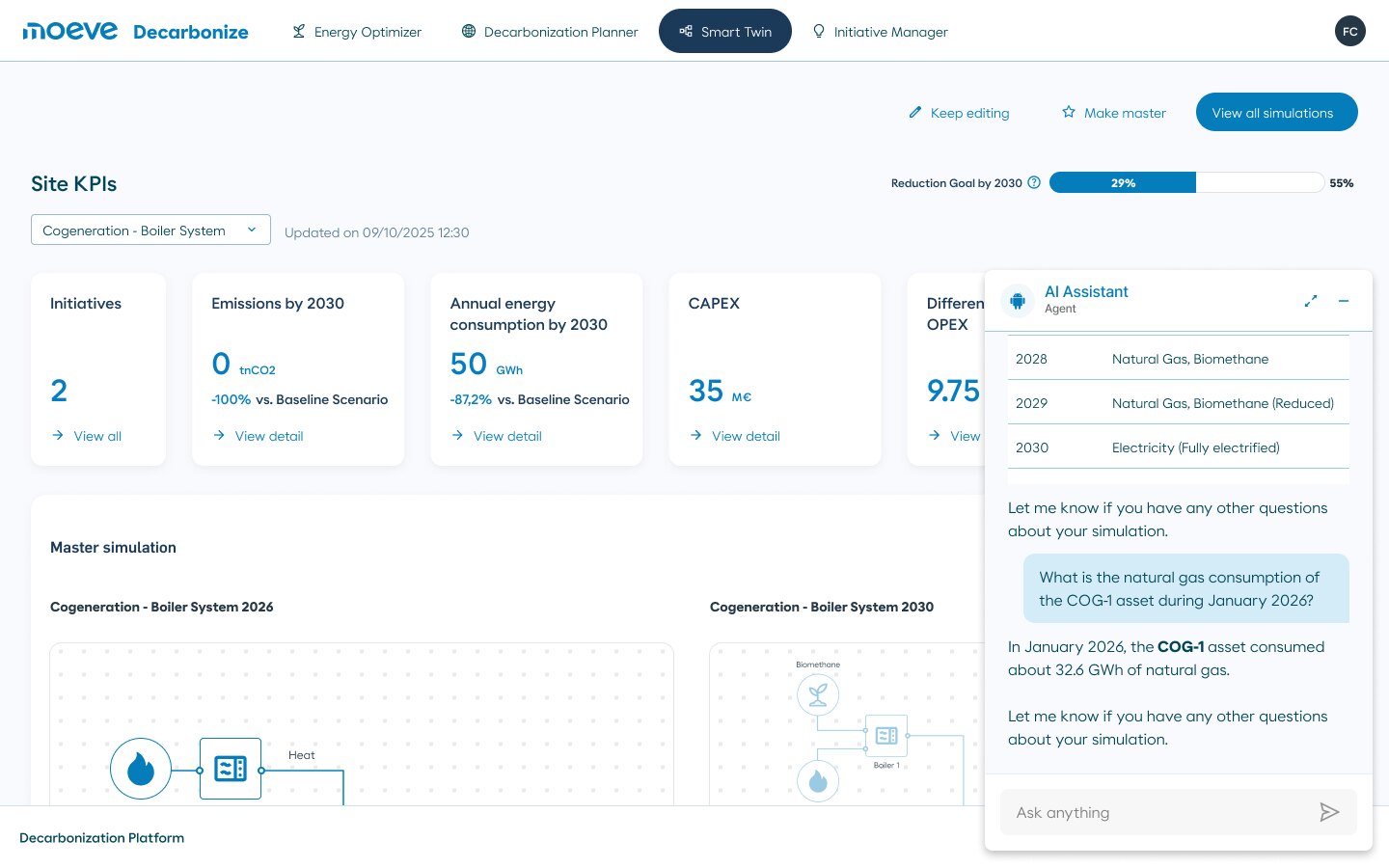Click the 55% reduction goal target label

(x=1342, y=182)
